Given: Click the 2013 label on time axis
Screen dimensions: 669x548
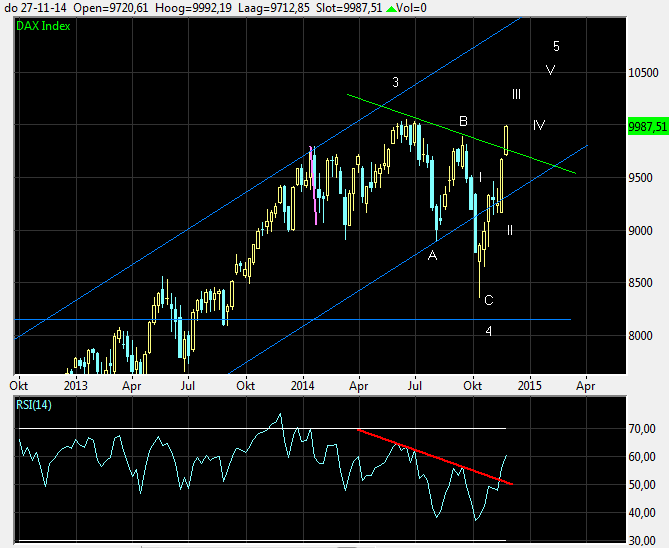Looking at the screenshot, I should pos(76,383).
